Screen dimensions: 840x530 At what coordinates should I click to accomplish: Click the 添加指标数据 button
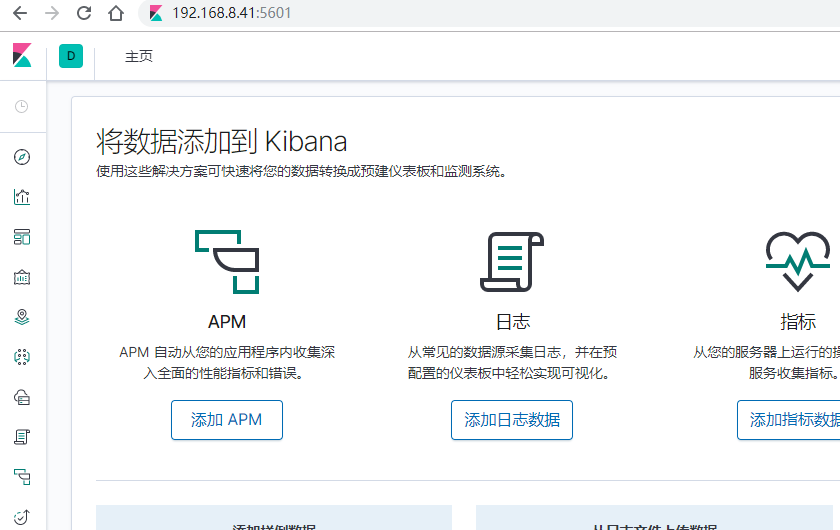click(789, 420)
